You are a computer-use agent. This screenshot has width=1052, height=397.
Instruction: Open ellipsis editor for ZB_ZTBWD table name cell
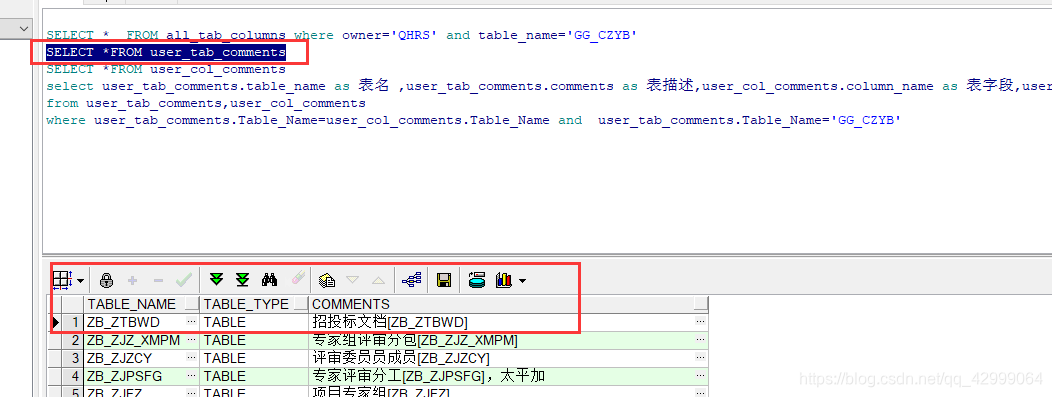click(192, 322)
